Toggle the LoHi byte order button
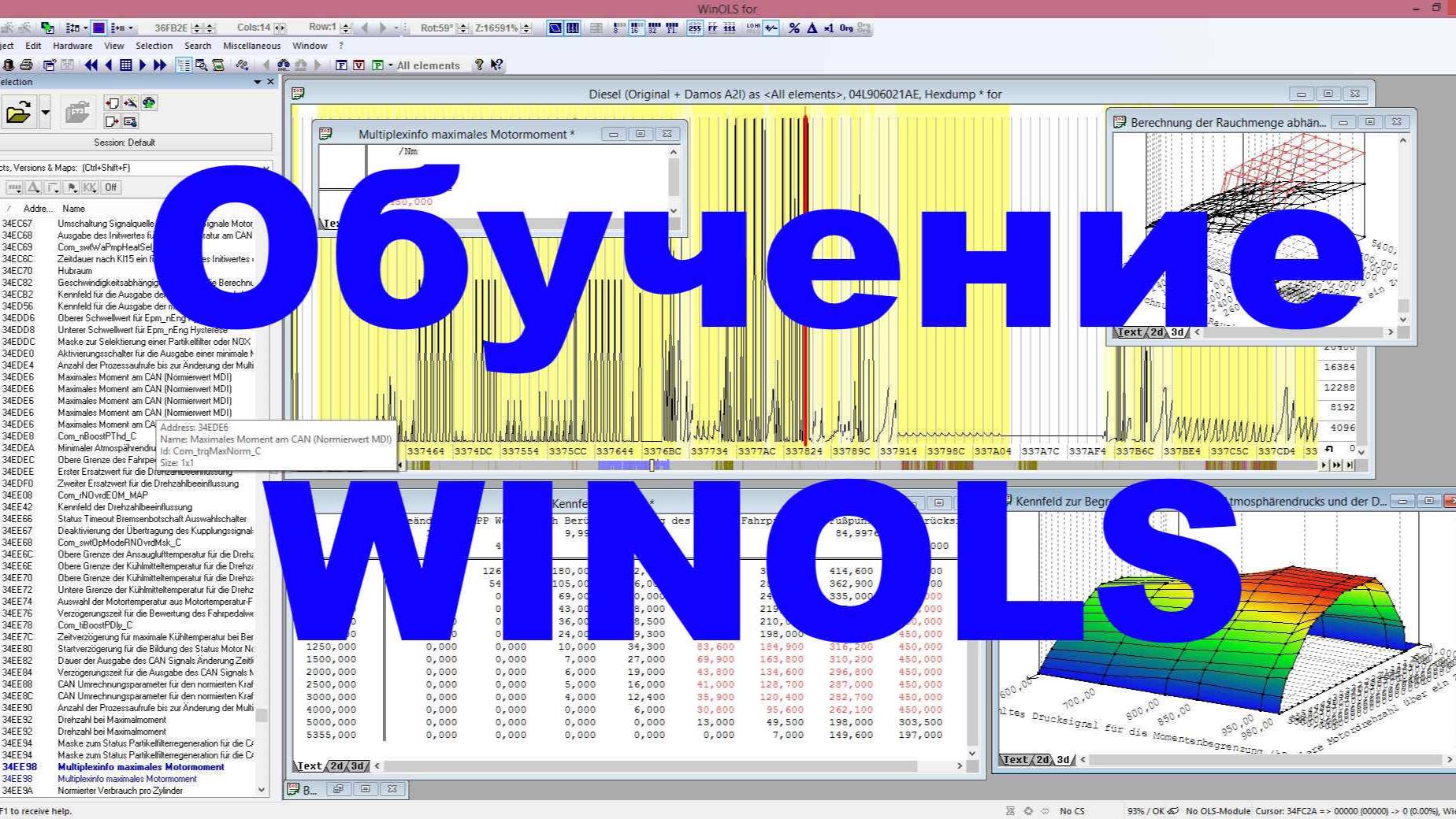Image resolution: width=1456 pixels, height=819 pixels. click(x=753, y=28)
